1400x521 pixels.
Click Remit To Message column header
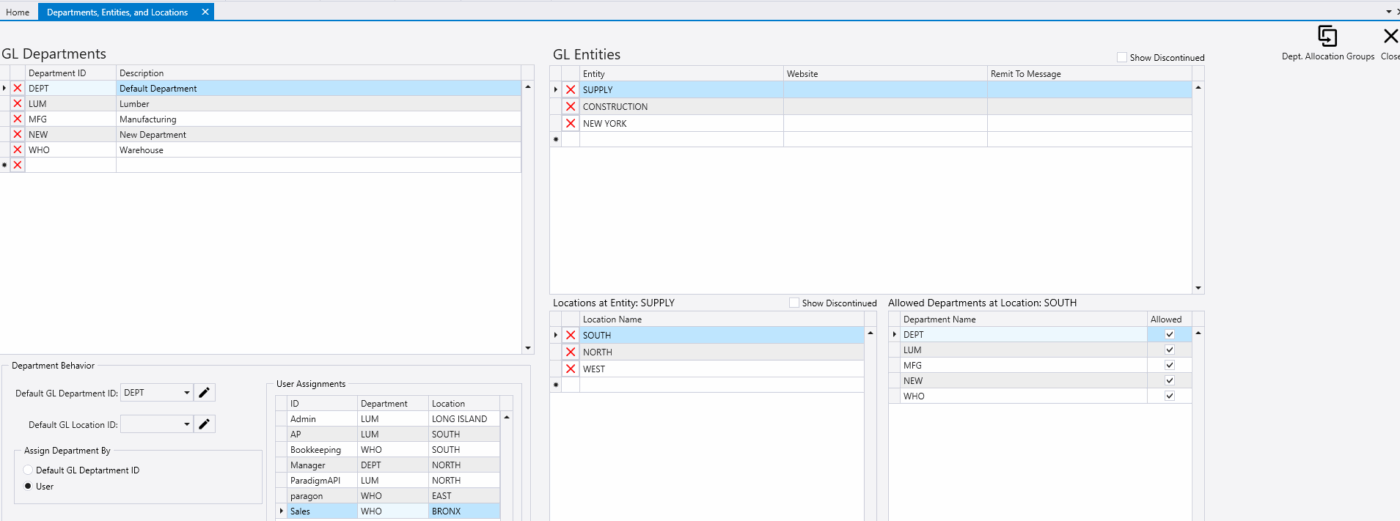point(1089,74)
